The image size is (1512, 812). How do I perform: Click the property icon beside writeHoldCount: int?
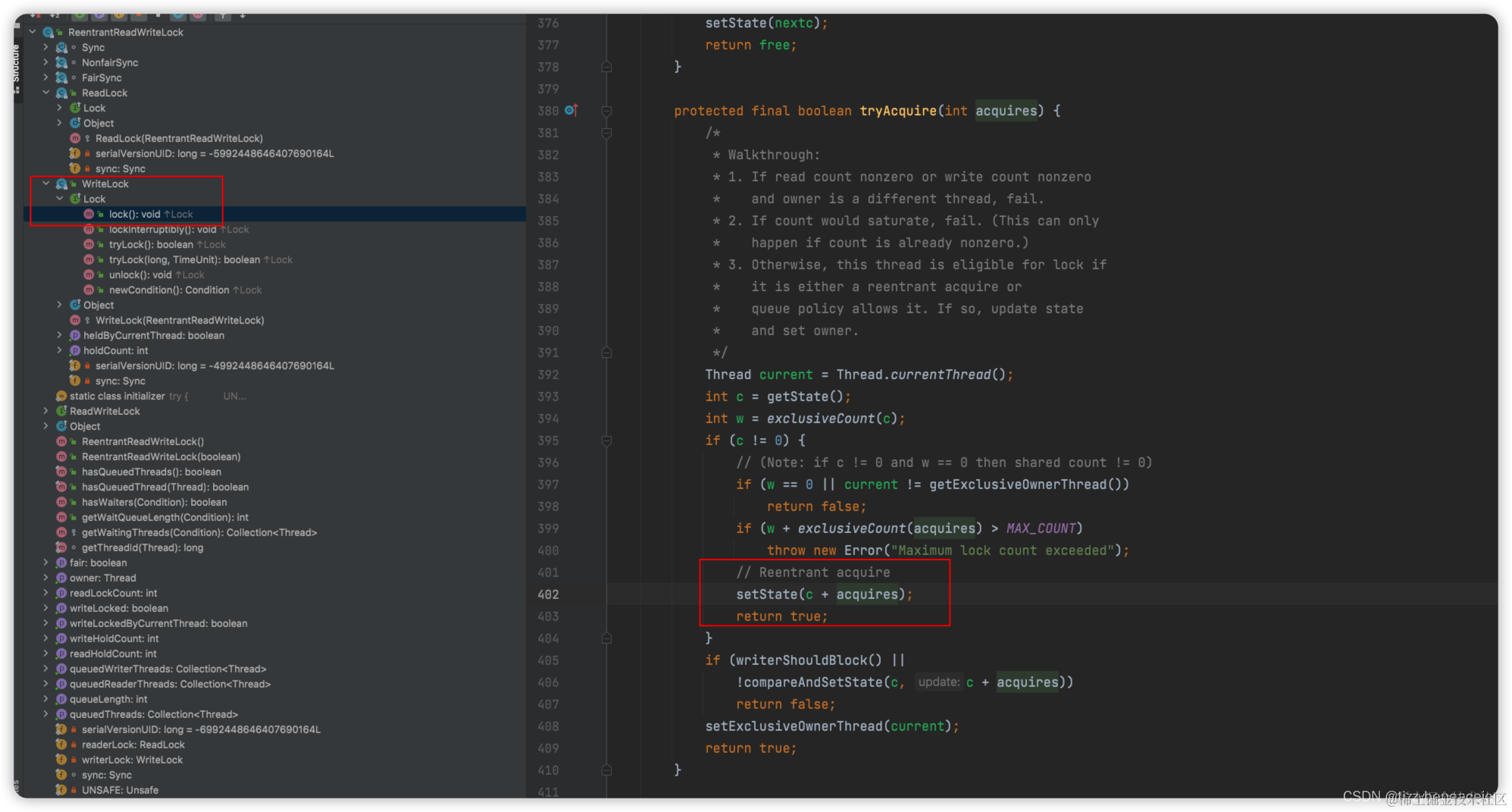coord(61,639)
